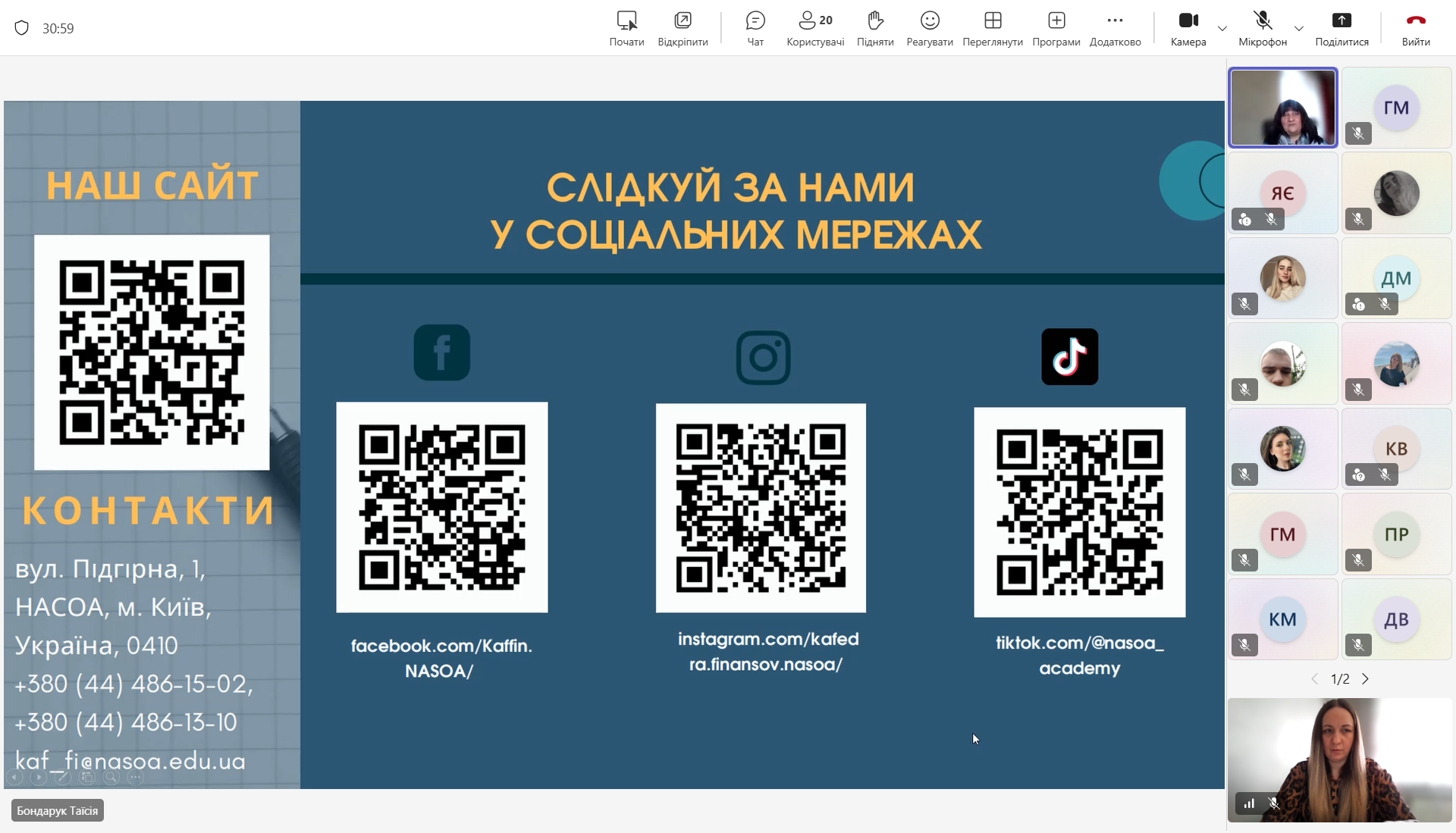1456x833 pixels.
Task: Raise hand with Підняти button
Action: click(x=875, y=28)
